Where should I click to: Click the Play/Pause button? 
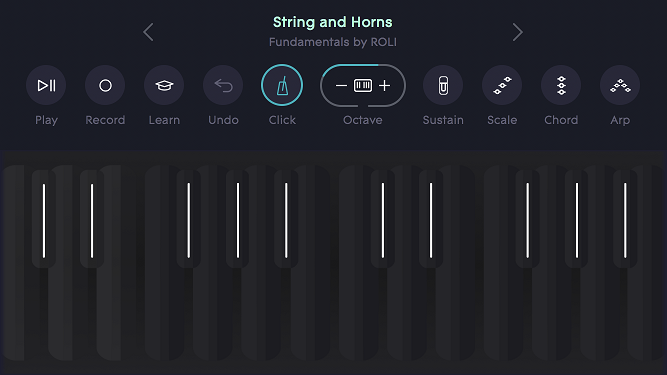point(46,85)
